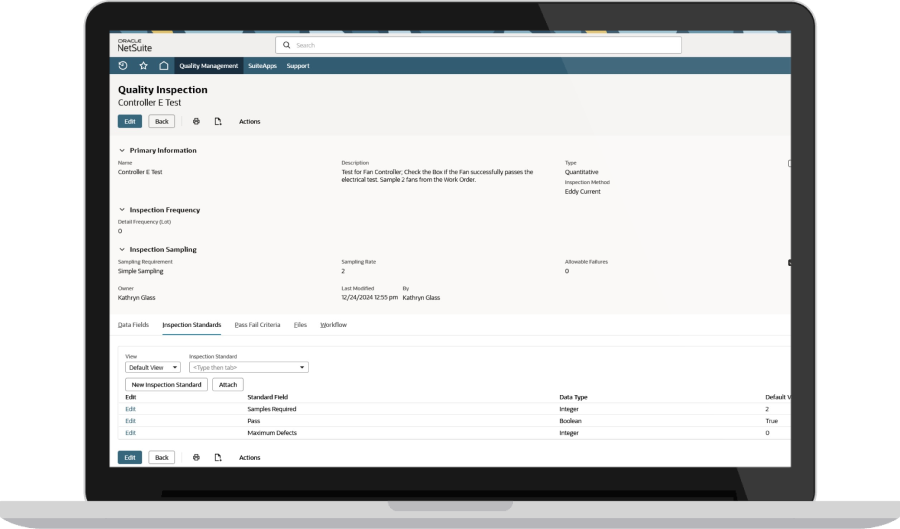Click the New Inspection Standard button

(x=166, y=384)
